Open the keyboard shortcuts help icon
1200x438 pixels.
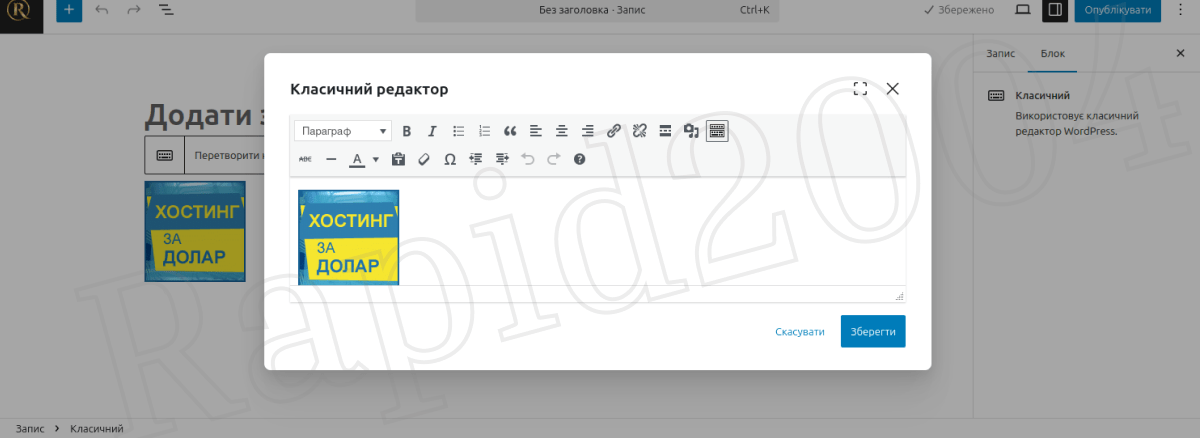tap(579, 159)
